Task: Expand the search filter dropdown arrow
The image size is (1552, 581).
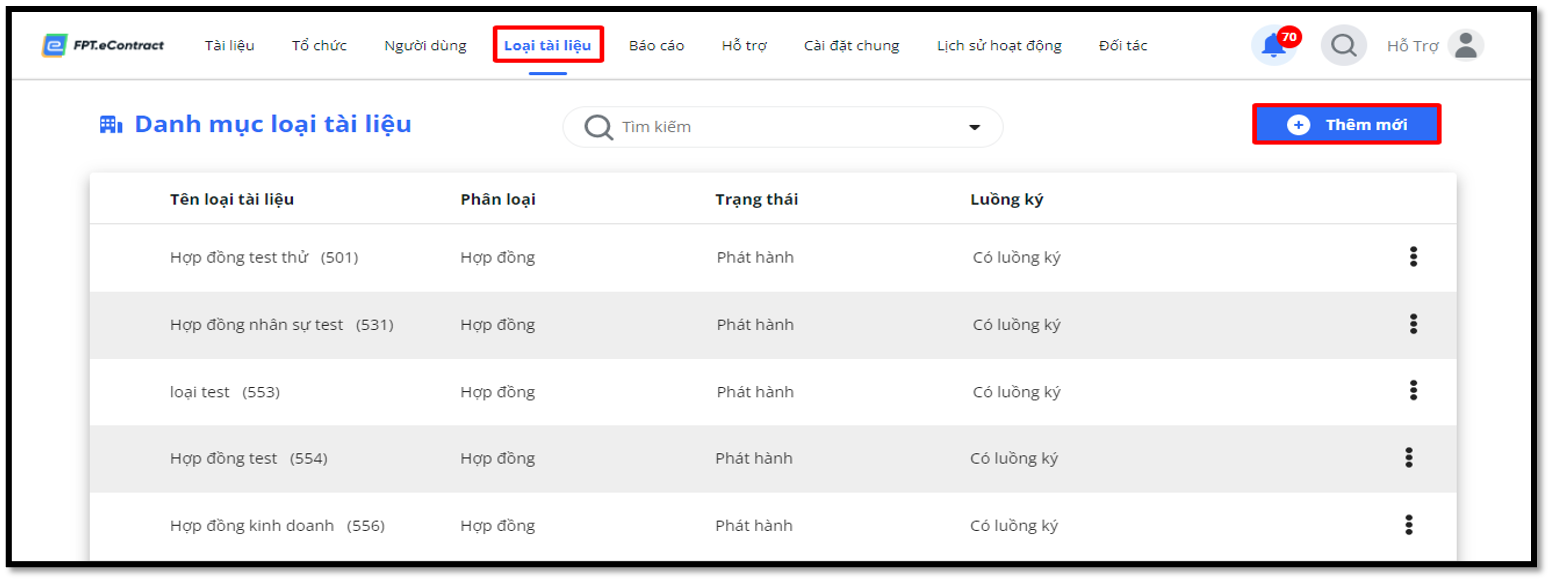Action: click(x=974, y=128)
